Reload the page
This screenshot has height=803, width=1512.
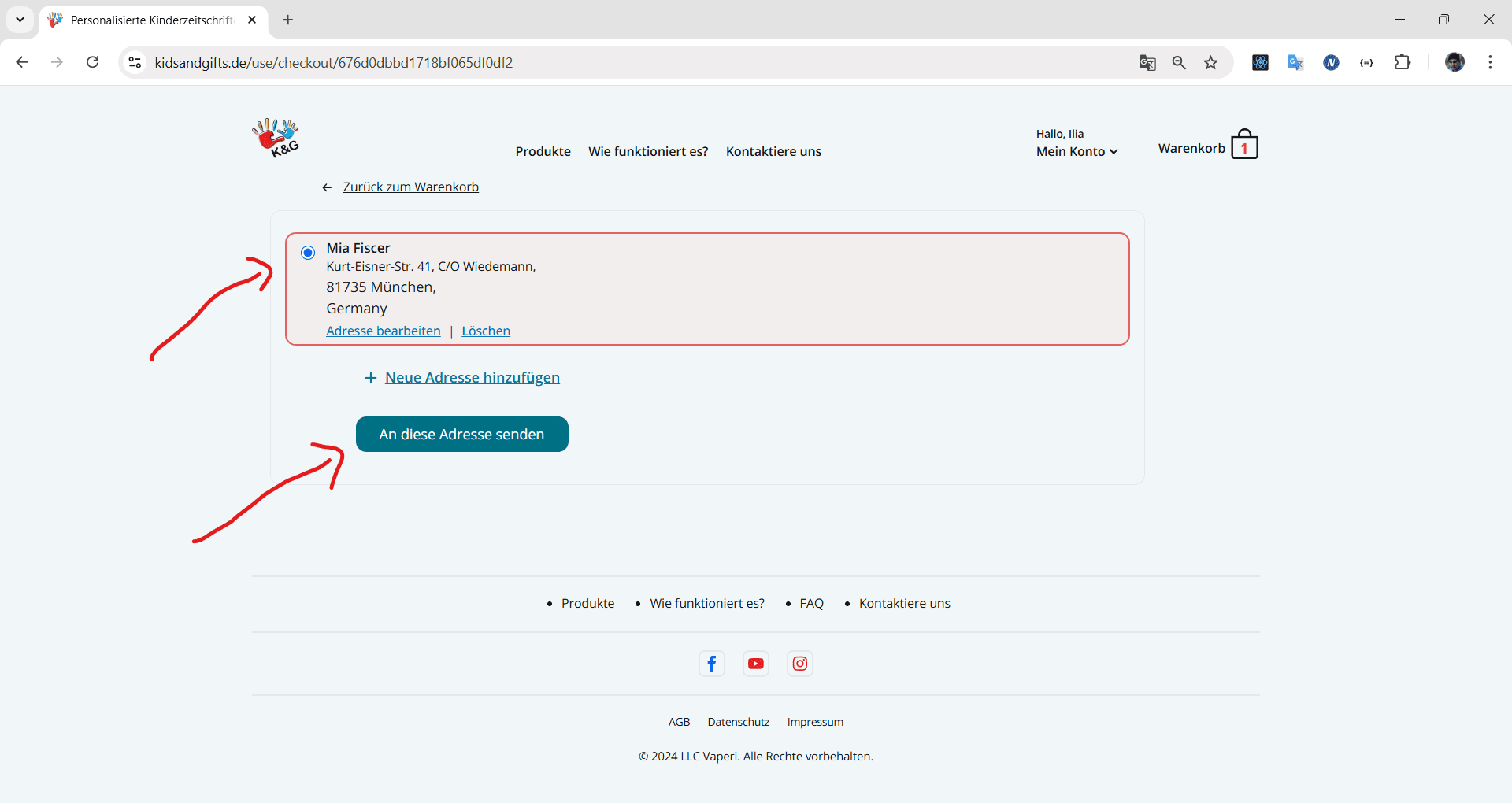pyautogui.click(x=92, y=63)
